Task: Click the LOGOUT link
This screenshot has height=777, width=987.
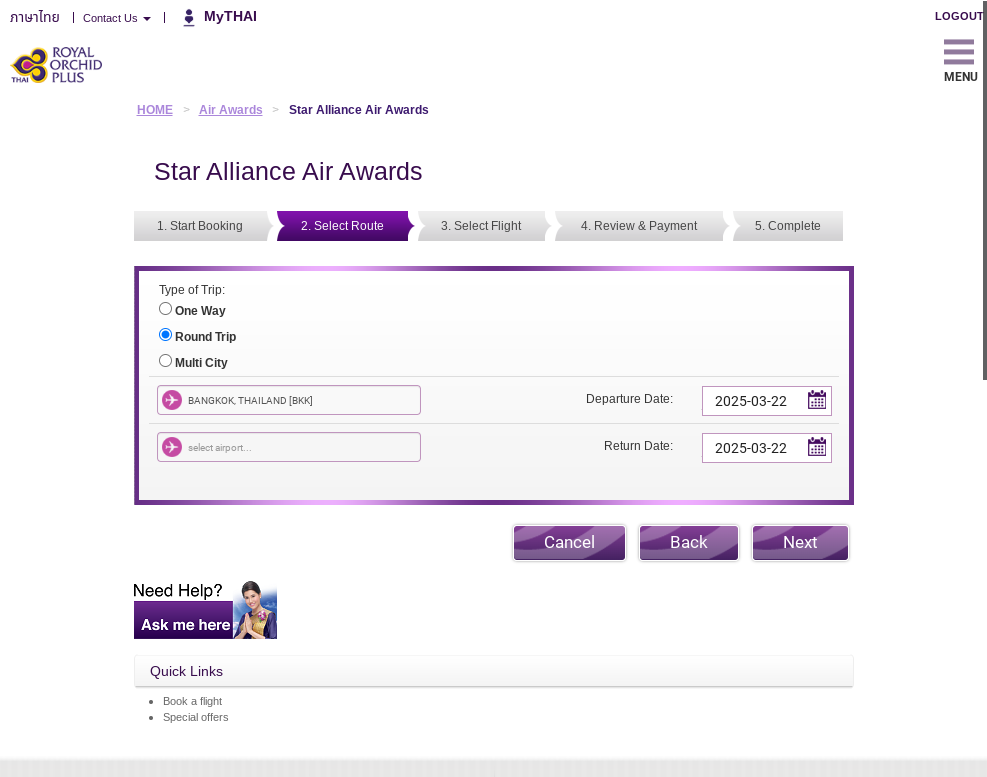Action: point(959,16)
